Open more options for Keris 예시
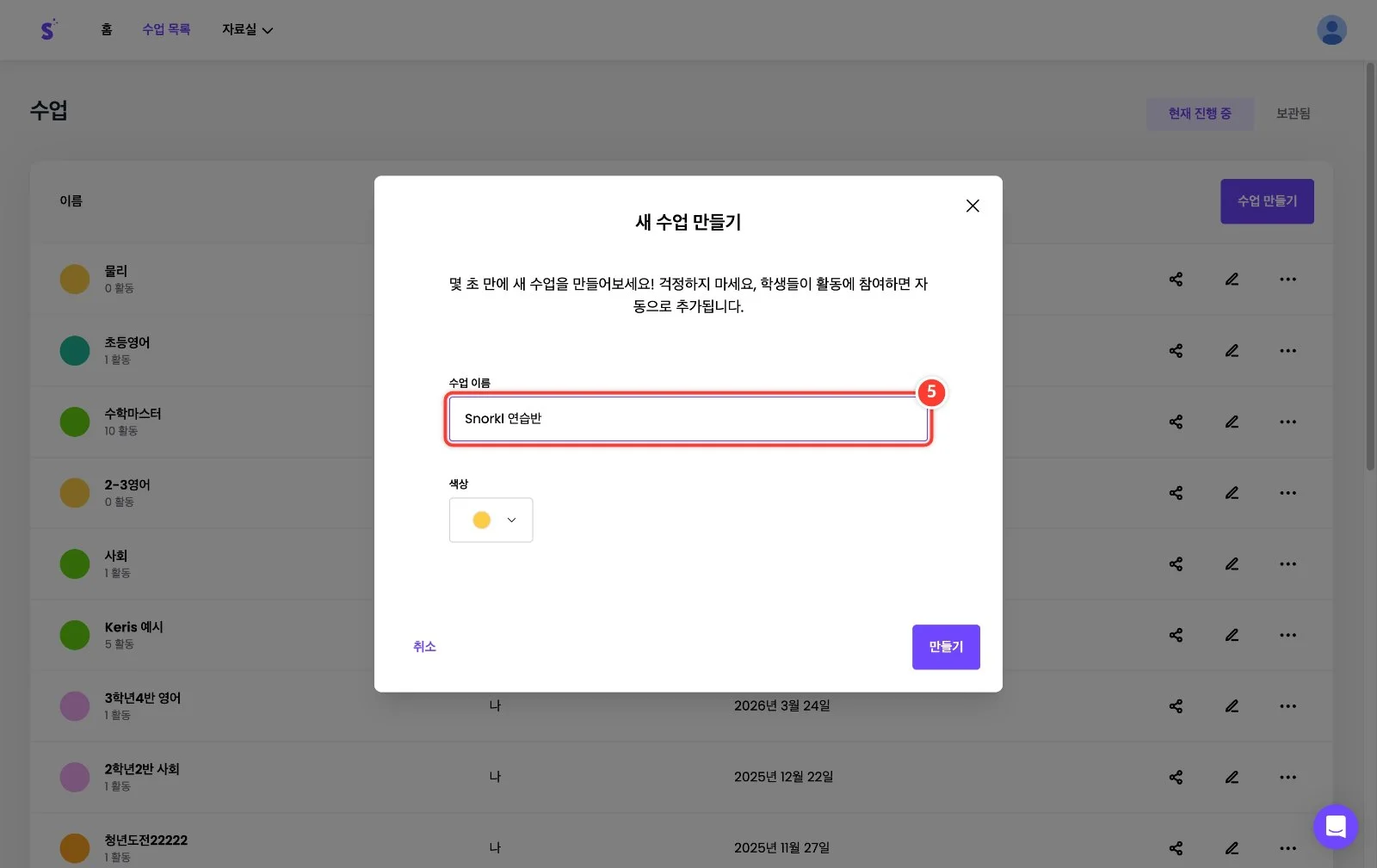1377x868 pixels. pyautogui.click(x=1287, y=635)
